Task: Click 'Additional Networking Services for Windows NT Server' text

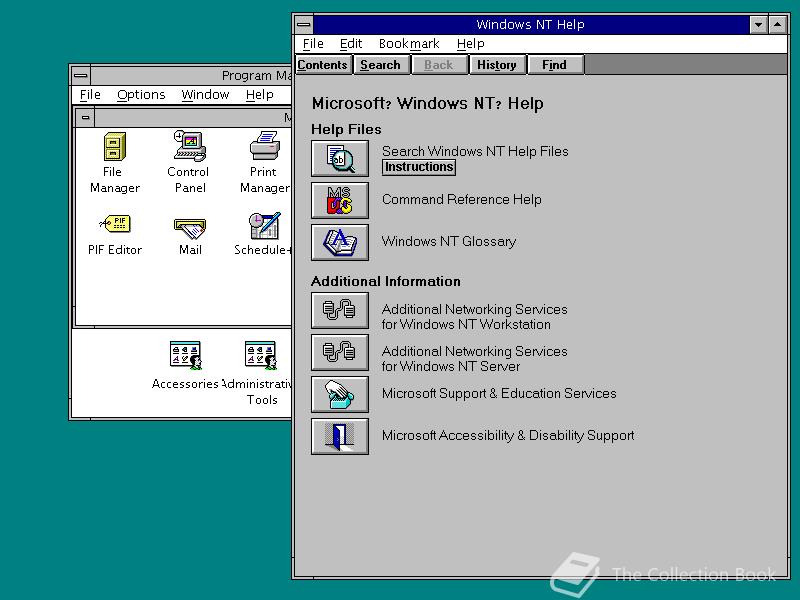Action: coord(474,359)
